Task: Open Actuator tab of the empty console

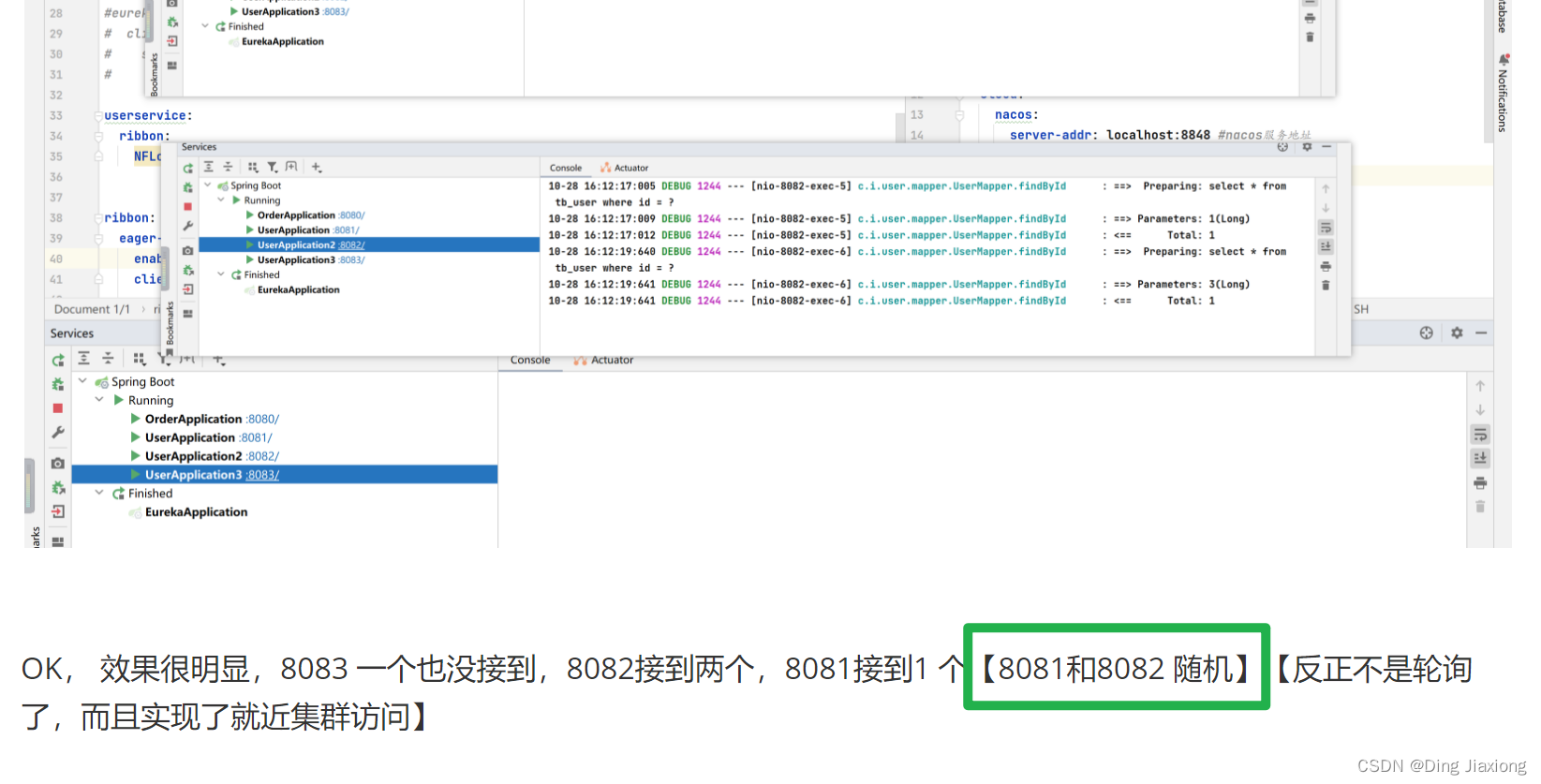Action: pyautogui.click(x=604, y=361)
